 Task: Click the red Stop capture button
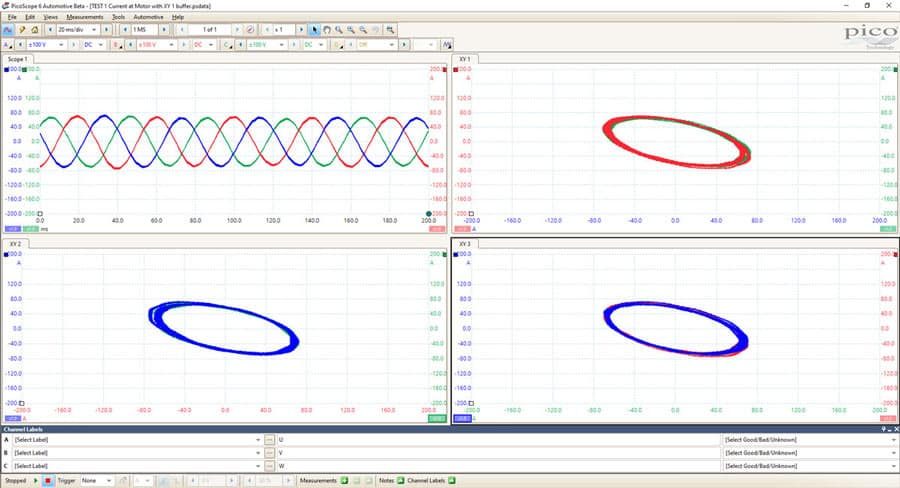(x=48, y=481)
